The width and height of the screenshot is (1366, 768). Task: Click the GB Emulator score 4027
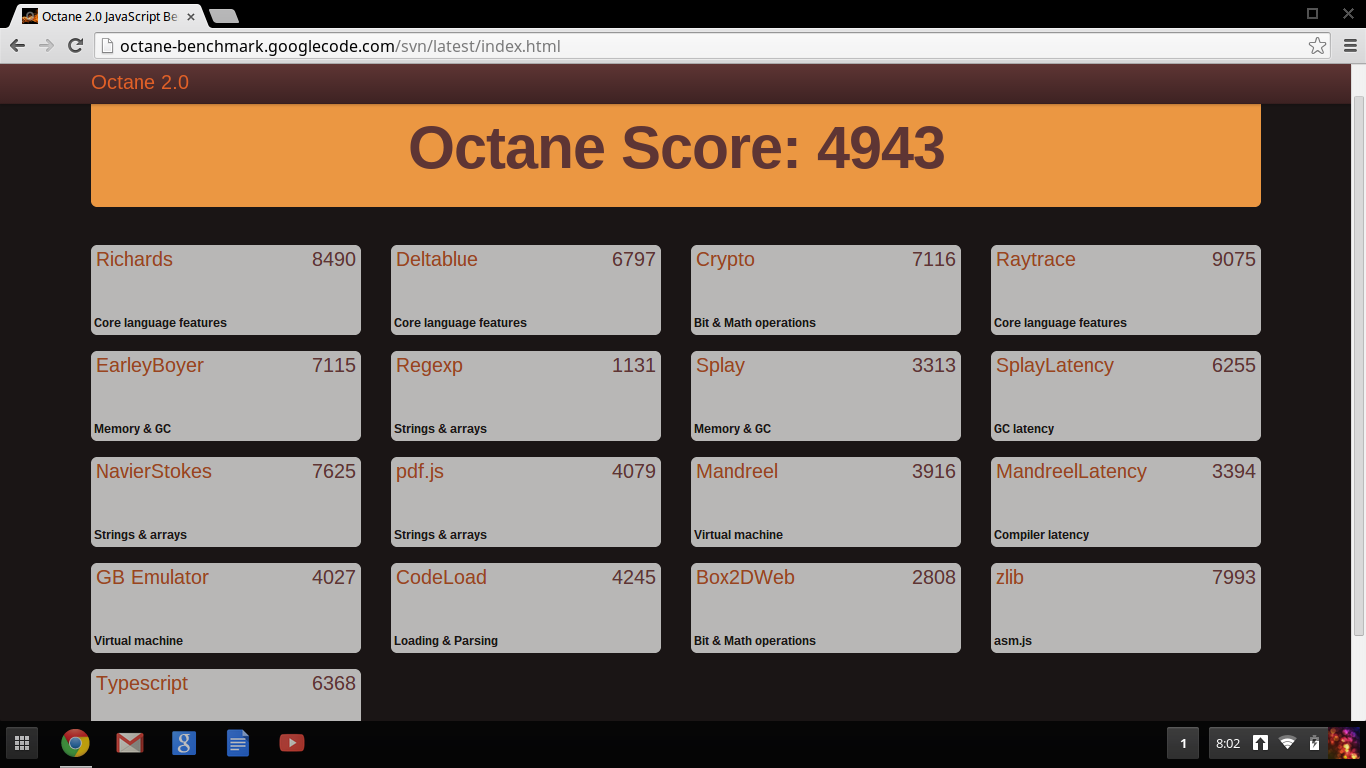click(334, 577)
